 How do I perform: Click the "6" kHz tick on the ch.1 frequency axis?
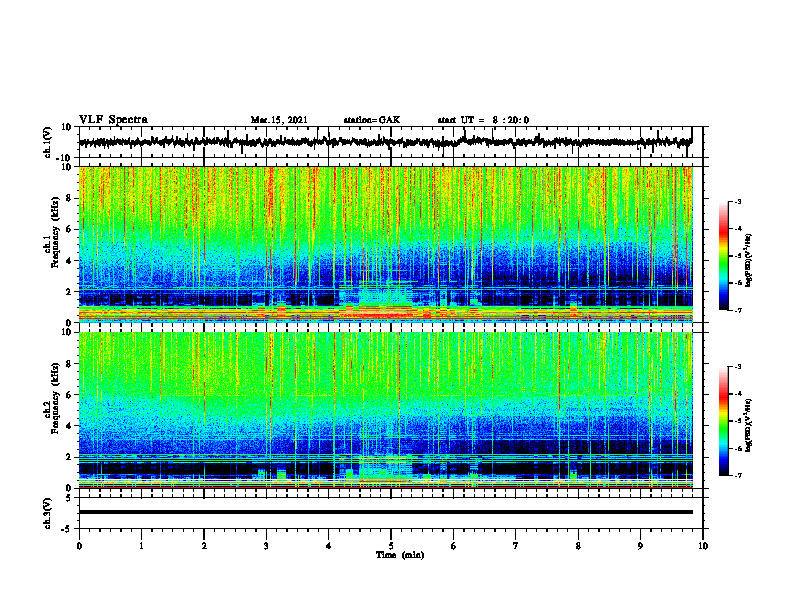[69, 230]
